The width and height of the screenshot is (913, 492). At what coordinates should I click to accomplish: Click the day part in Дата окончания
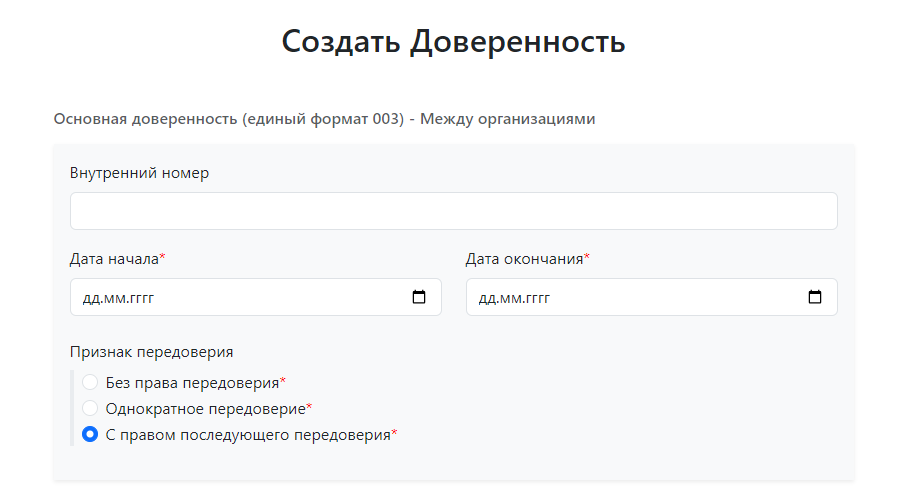[488, 298]
